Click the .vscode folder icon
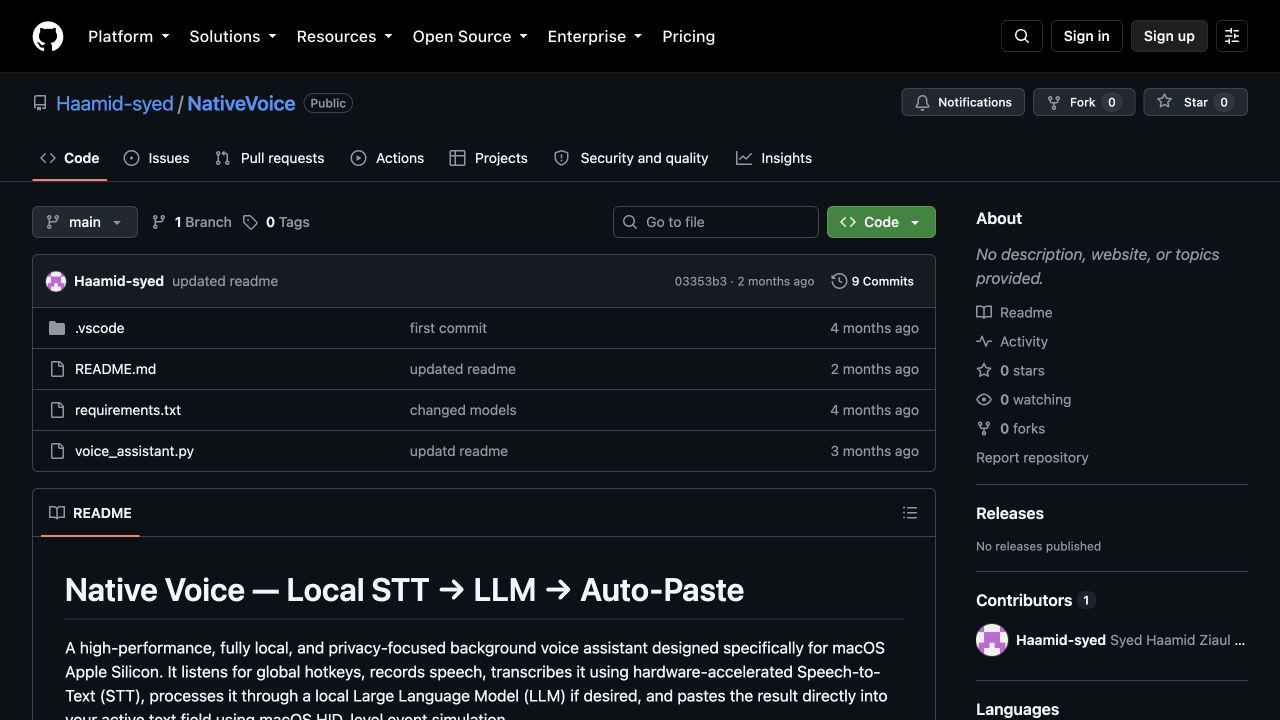 pyautogui.click(x=57, y=328)
